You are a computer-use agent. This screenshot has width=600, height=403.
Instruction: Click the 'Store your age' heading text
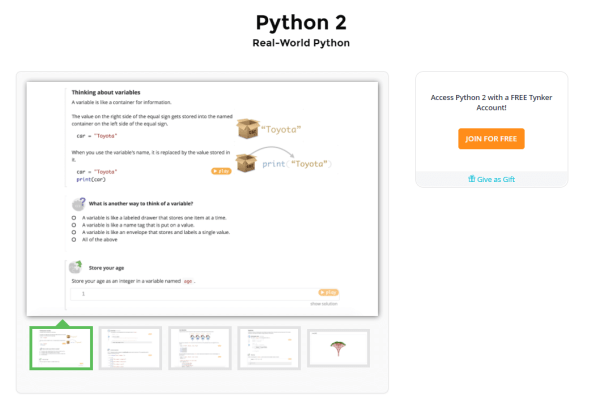tap(106, 268)
